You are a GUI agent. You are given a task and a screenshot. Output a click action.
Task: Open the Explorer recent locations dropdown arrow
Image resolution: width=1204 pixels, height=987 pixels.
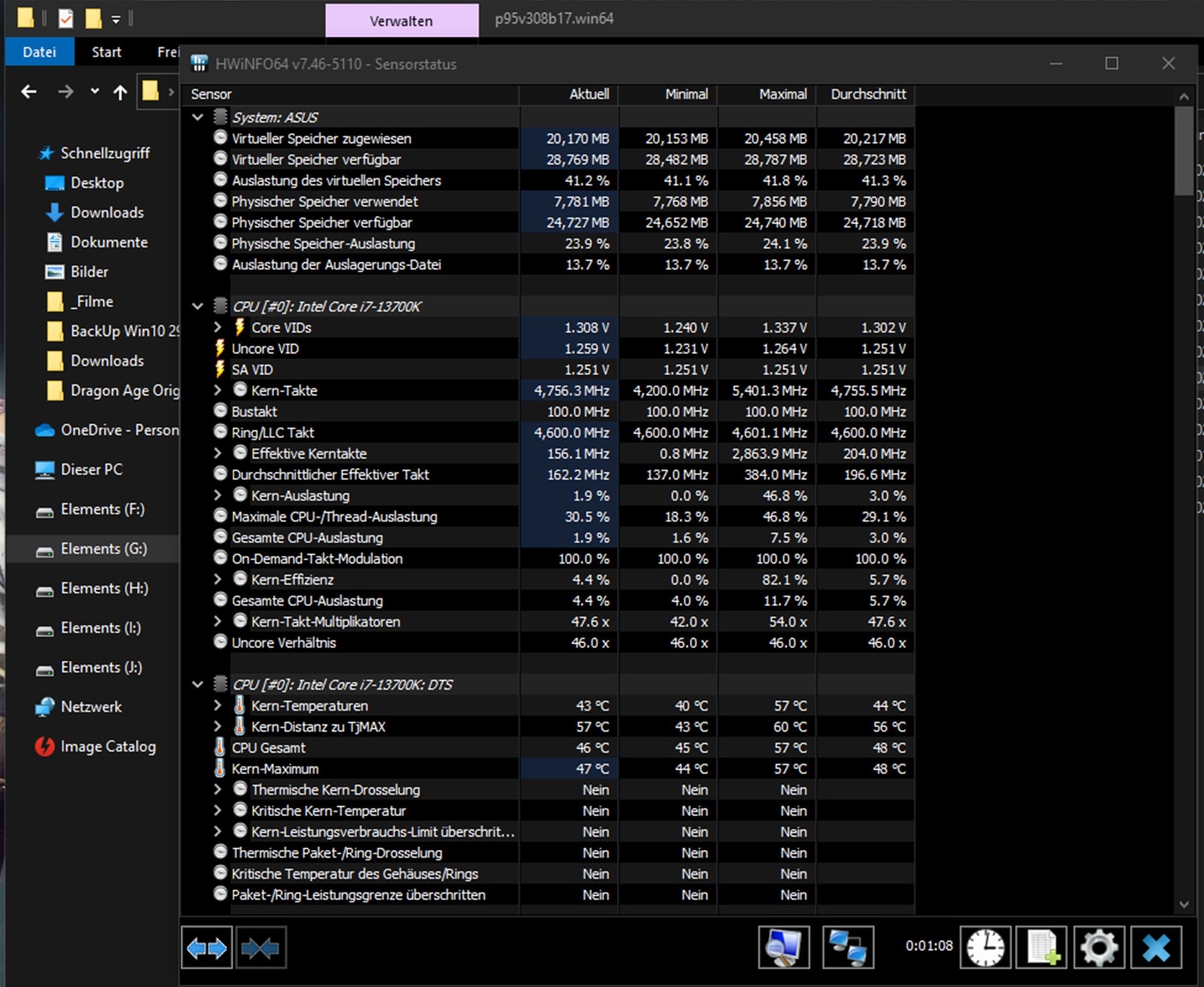pyautogui.click(x=95, y=91)
